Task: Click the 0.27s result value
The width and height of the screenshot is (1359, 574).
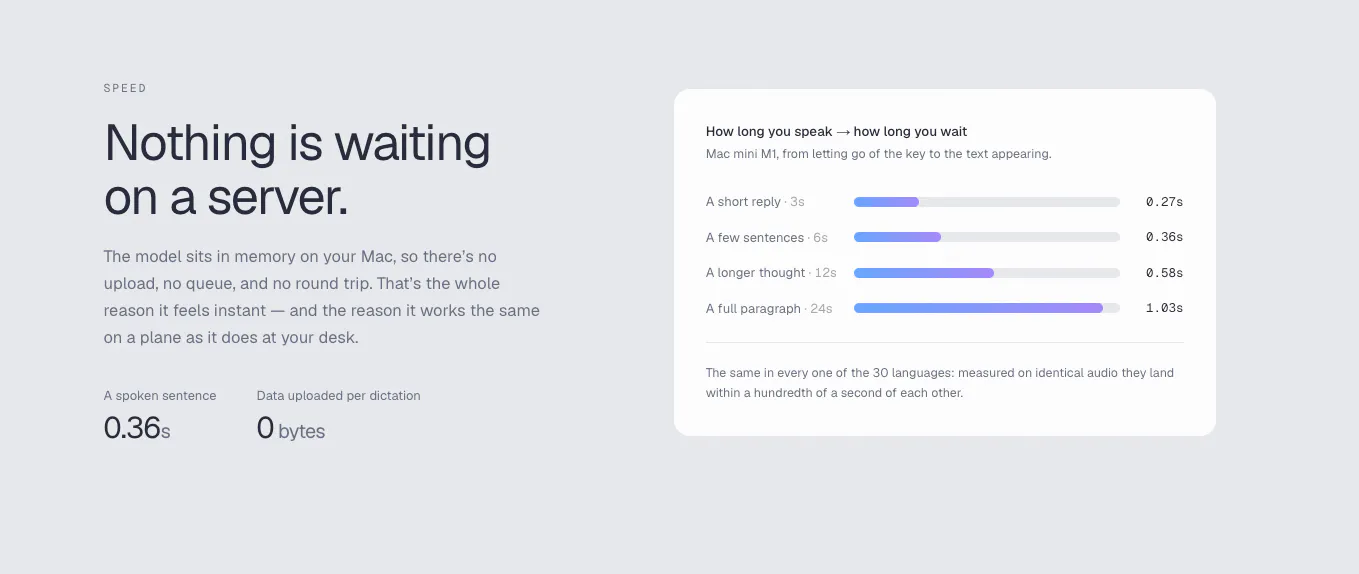Action: pyautogui.click(x=1164, y=202)
